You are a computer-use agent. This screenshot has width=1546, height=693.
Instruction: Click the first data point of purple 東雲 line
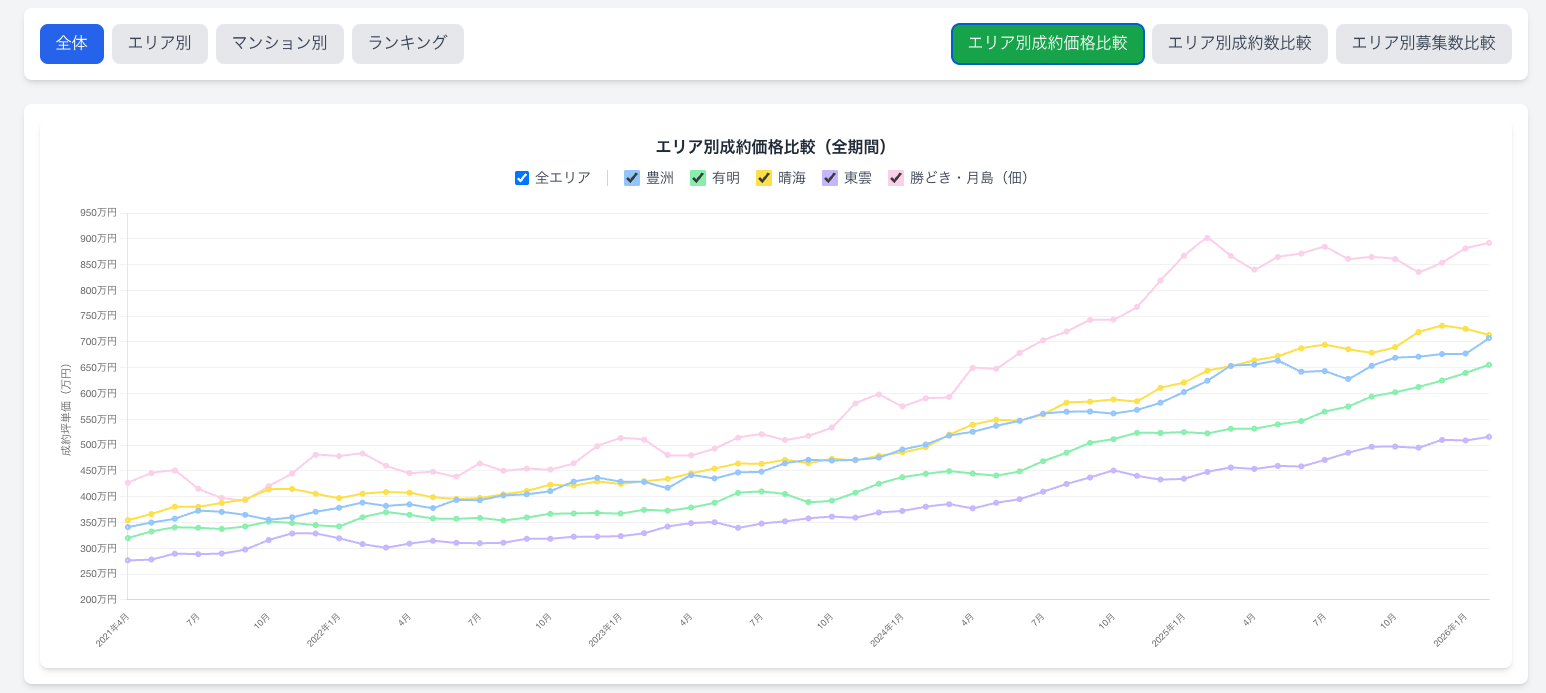128,560
